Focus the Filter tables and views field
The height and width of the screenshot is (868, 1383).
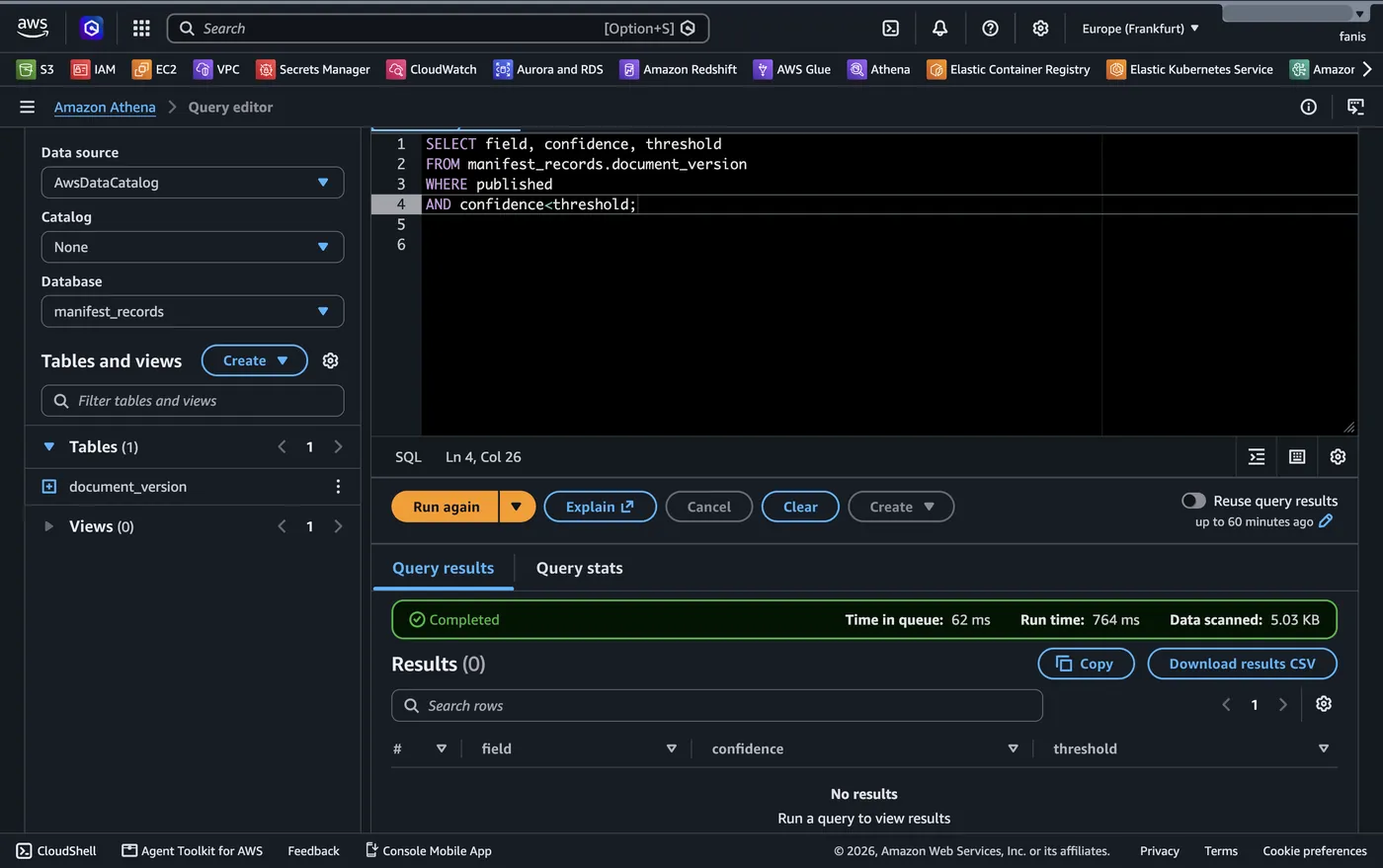coord(193,401)
